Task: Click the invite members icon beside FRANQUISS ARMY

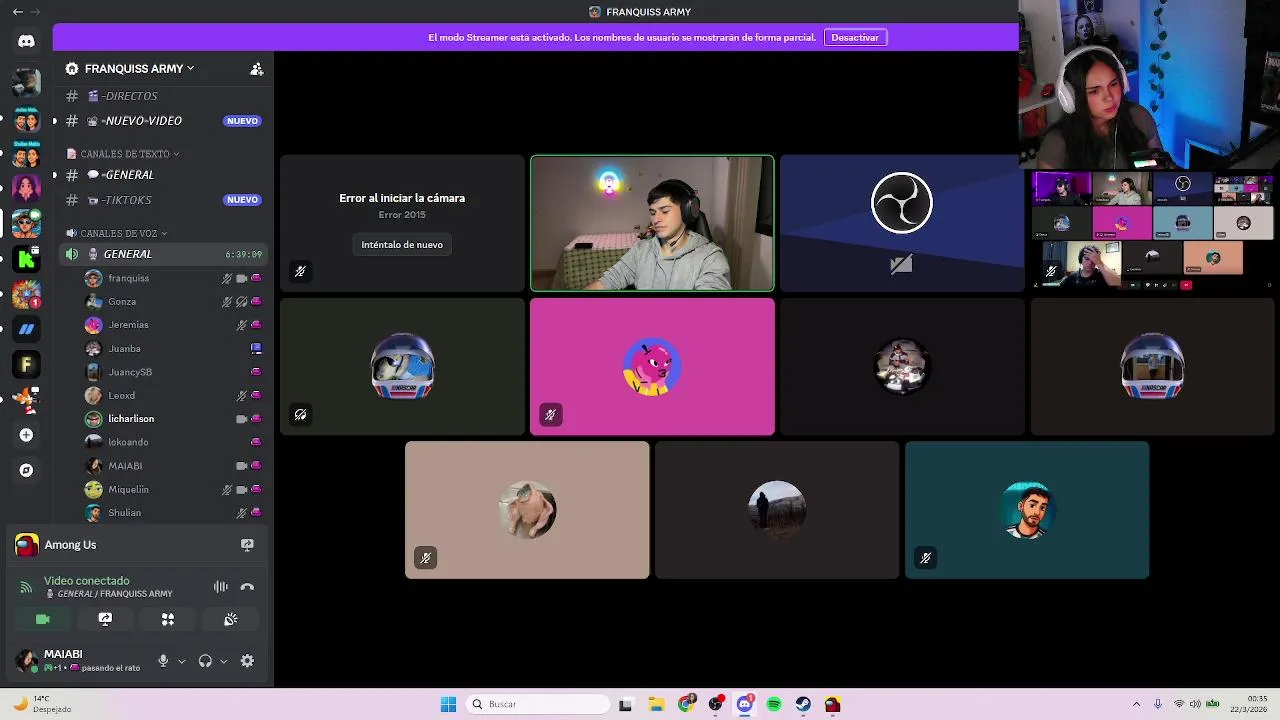Action: (256, 69)
